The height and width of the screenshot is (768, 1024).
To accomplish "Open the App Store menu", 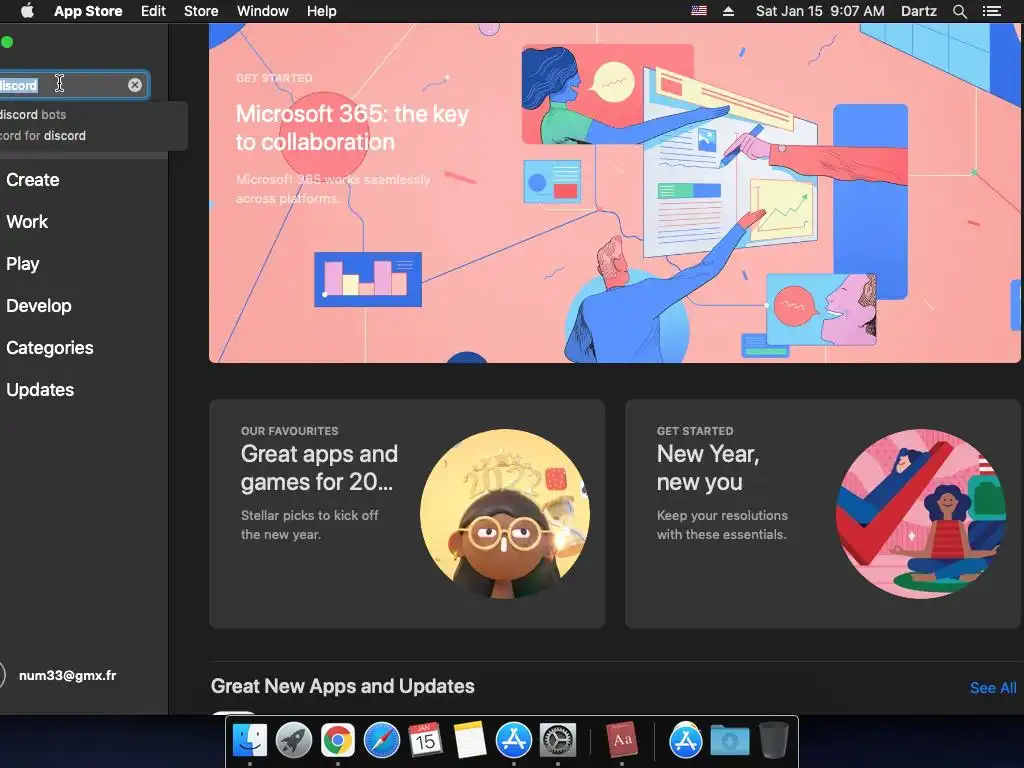I will click(x=88, y=11).
